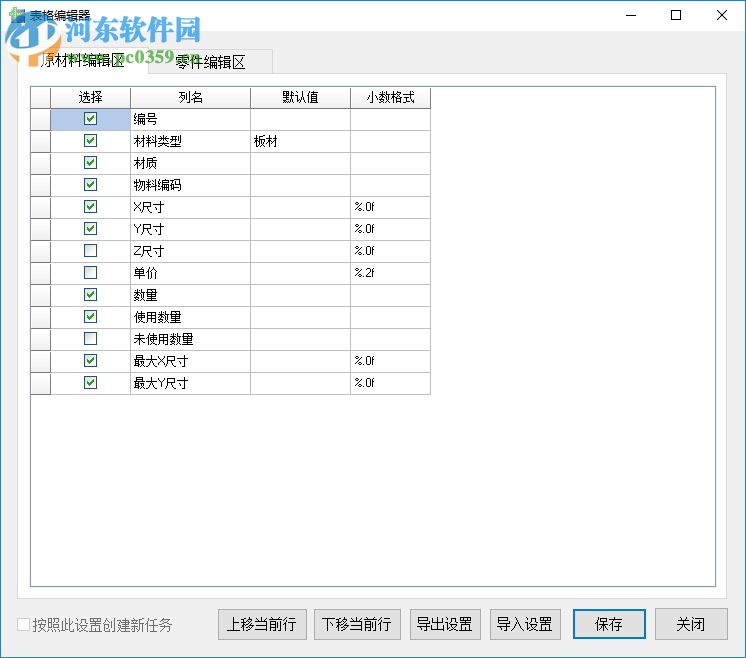Select the Z尺寸 column name cell
Viewport: 746px width, 658px height.
[x=190, y=251]
